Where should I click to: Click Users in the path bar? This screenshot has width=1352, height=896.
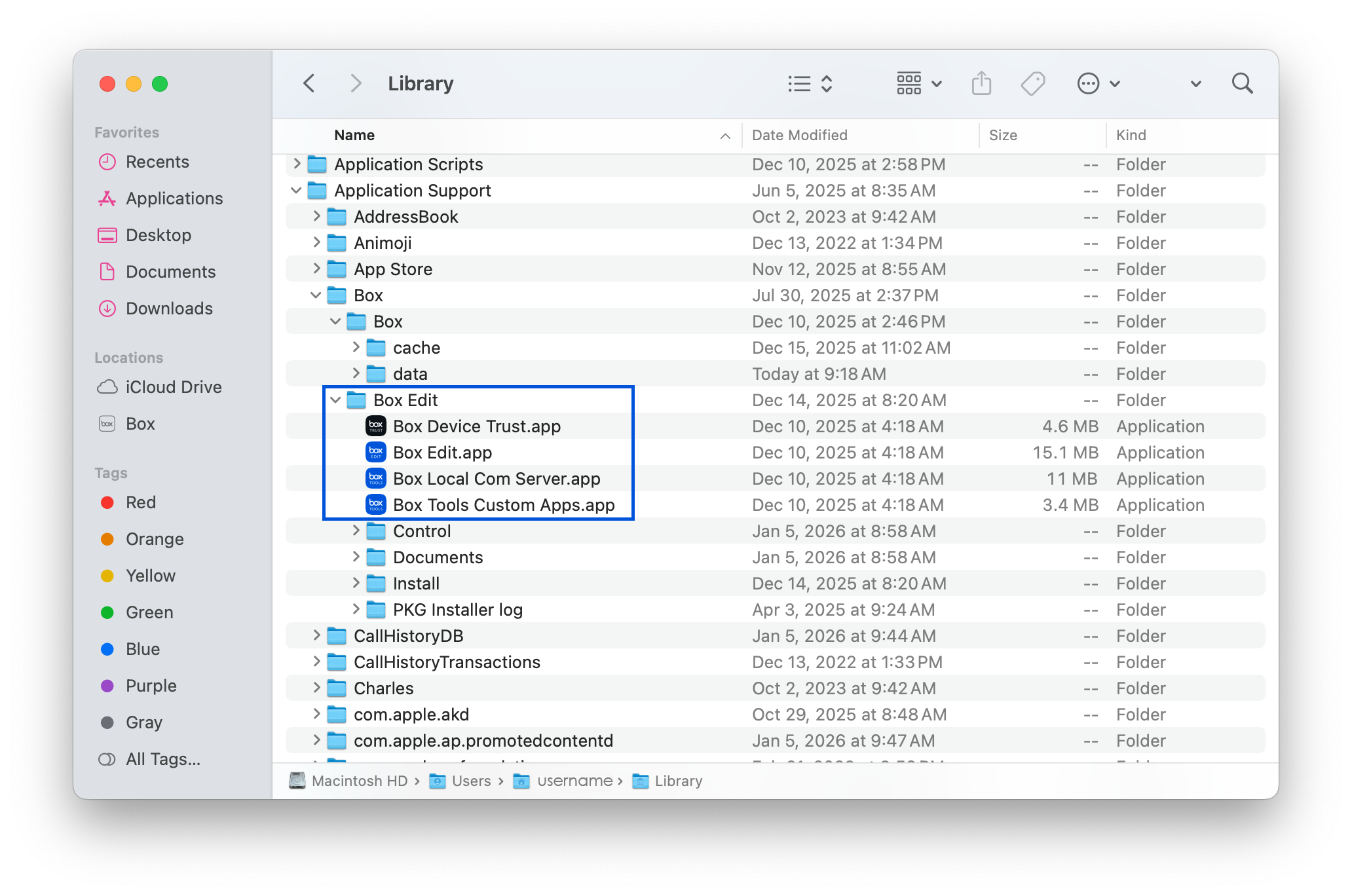click(x=470, y=781)
